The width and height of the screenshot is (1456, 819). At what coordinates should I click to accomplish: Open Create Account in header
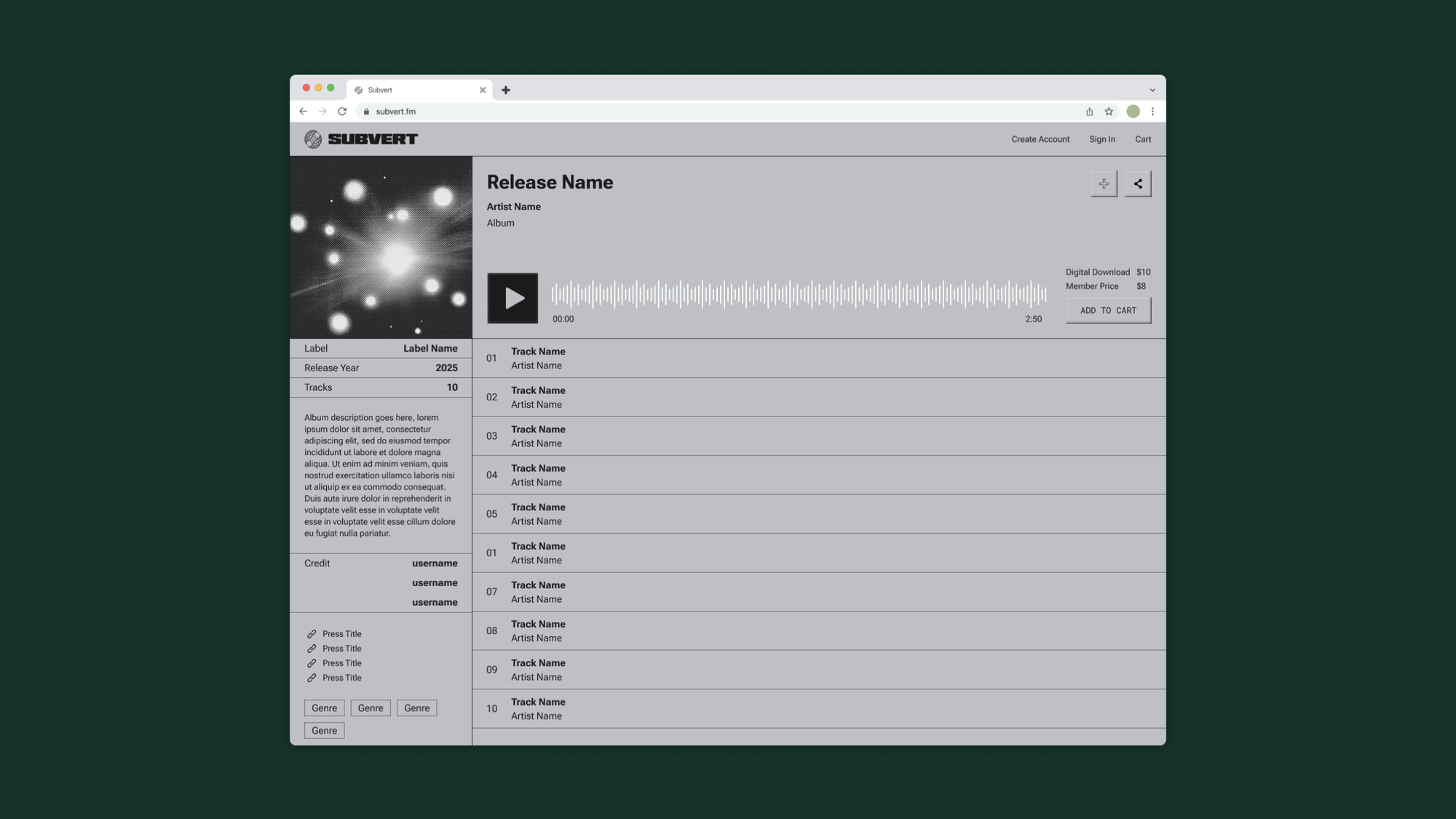1040,139
